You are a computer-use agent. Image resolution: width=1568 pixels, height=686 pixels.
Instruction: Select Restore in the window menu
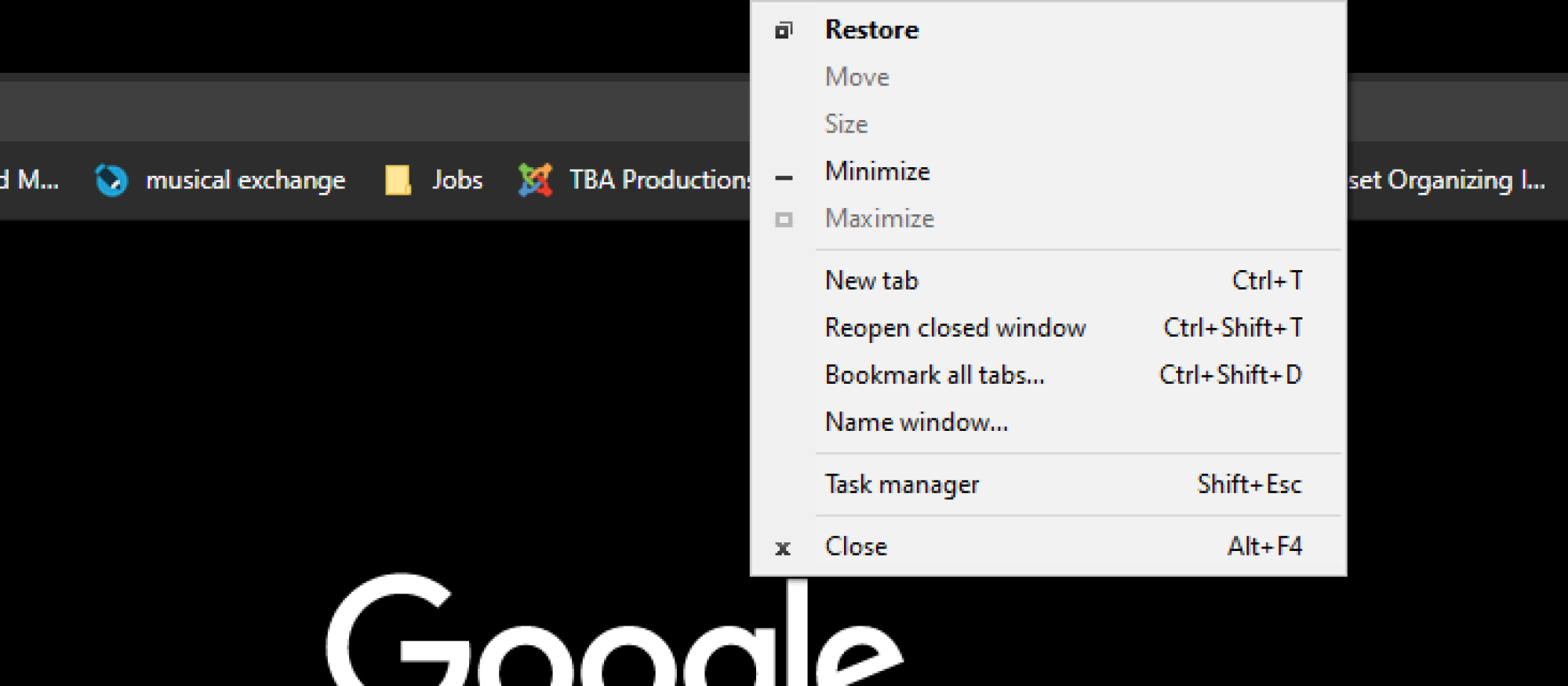tap(1048, 30)
